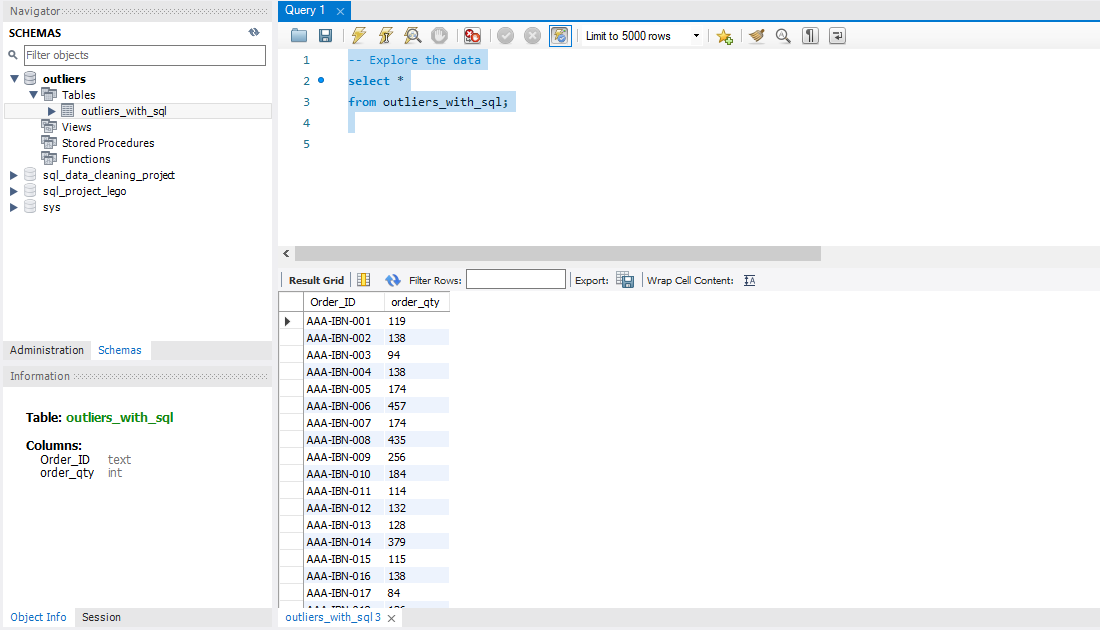Screen dimensions: 1100x630
Task: Open the Session tab
Action: click(x=101, y=617)
